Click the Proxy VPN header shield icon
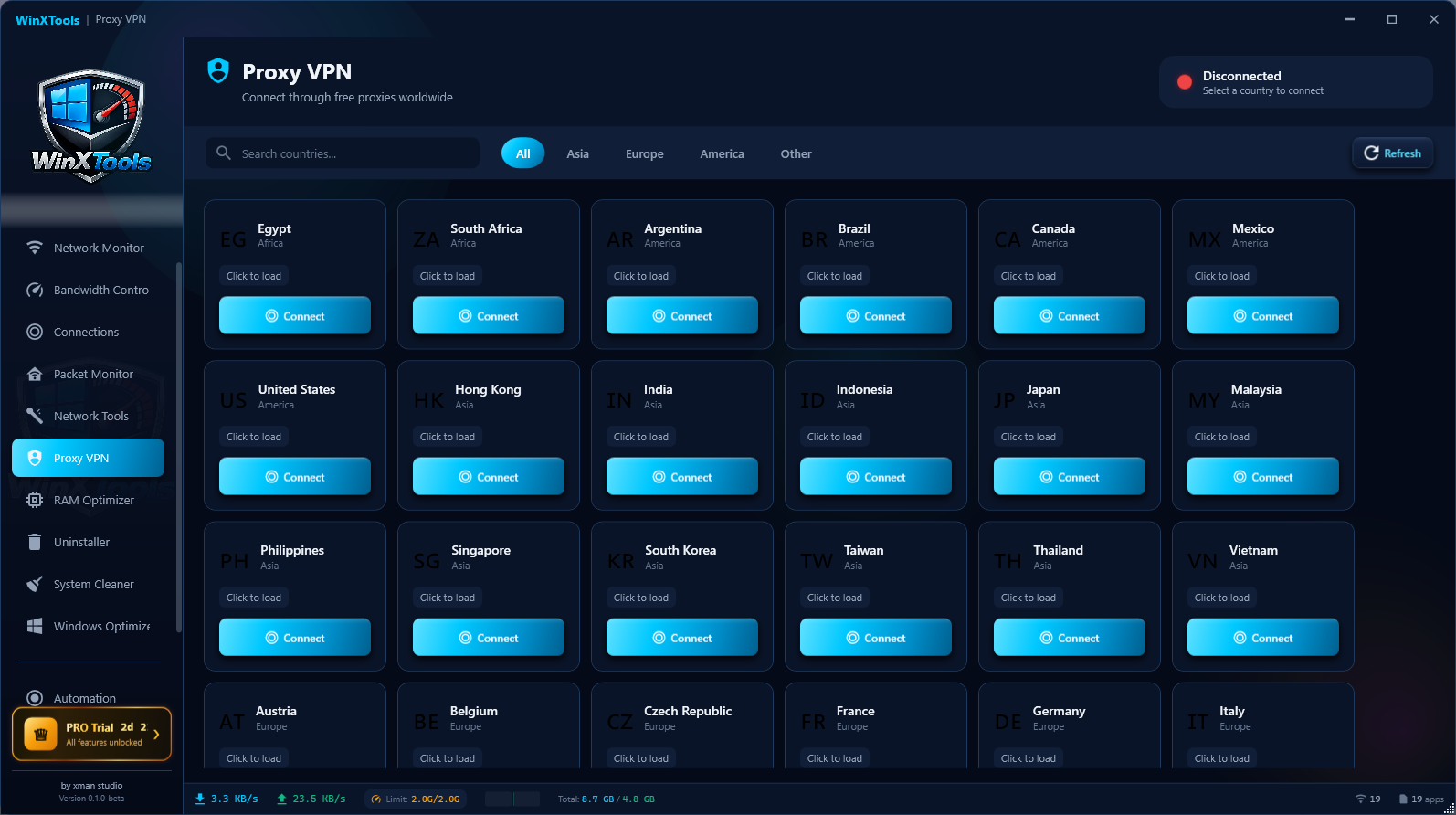The image size is (1456, 815). click(218, 70)
